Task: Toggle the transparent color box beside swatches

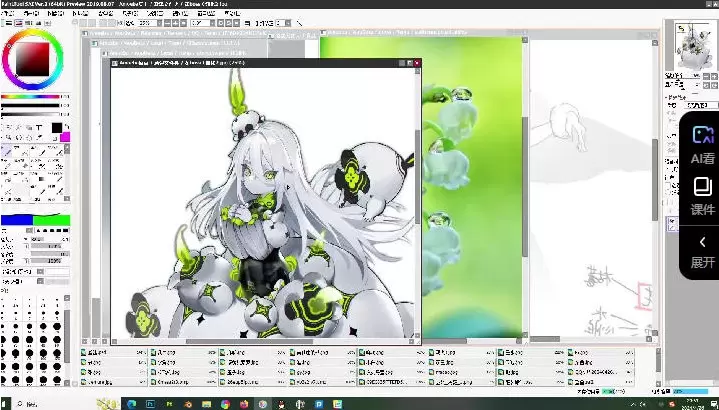Action: pos(55,138)
